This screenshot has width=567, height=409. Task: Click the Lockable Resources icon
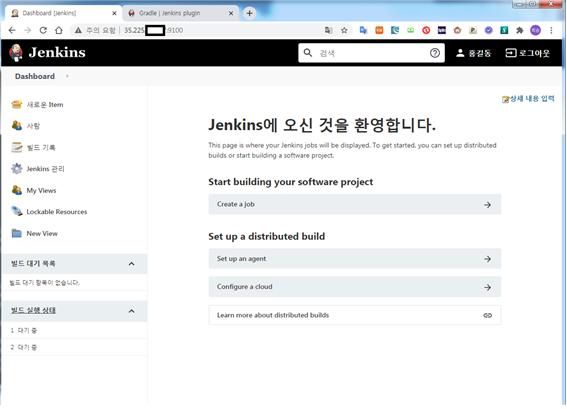(x=17, y=211)
